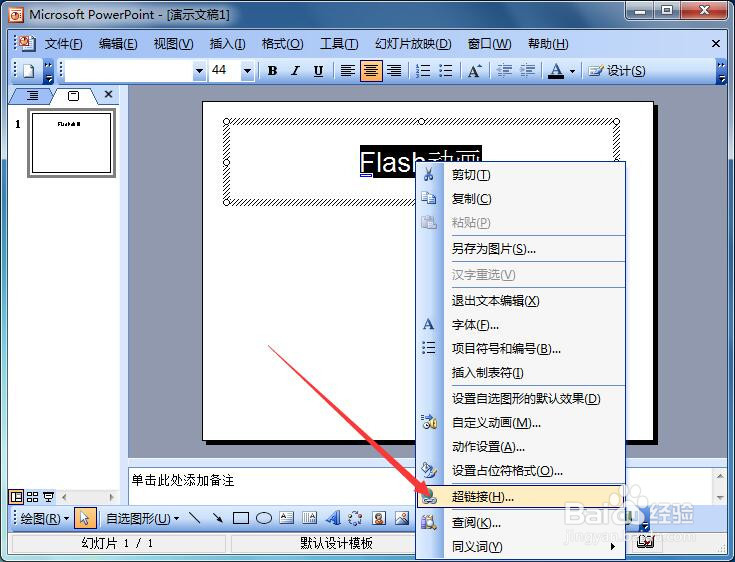
Task: Toggle center alignment button
Action: click(x=371, y=71)
